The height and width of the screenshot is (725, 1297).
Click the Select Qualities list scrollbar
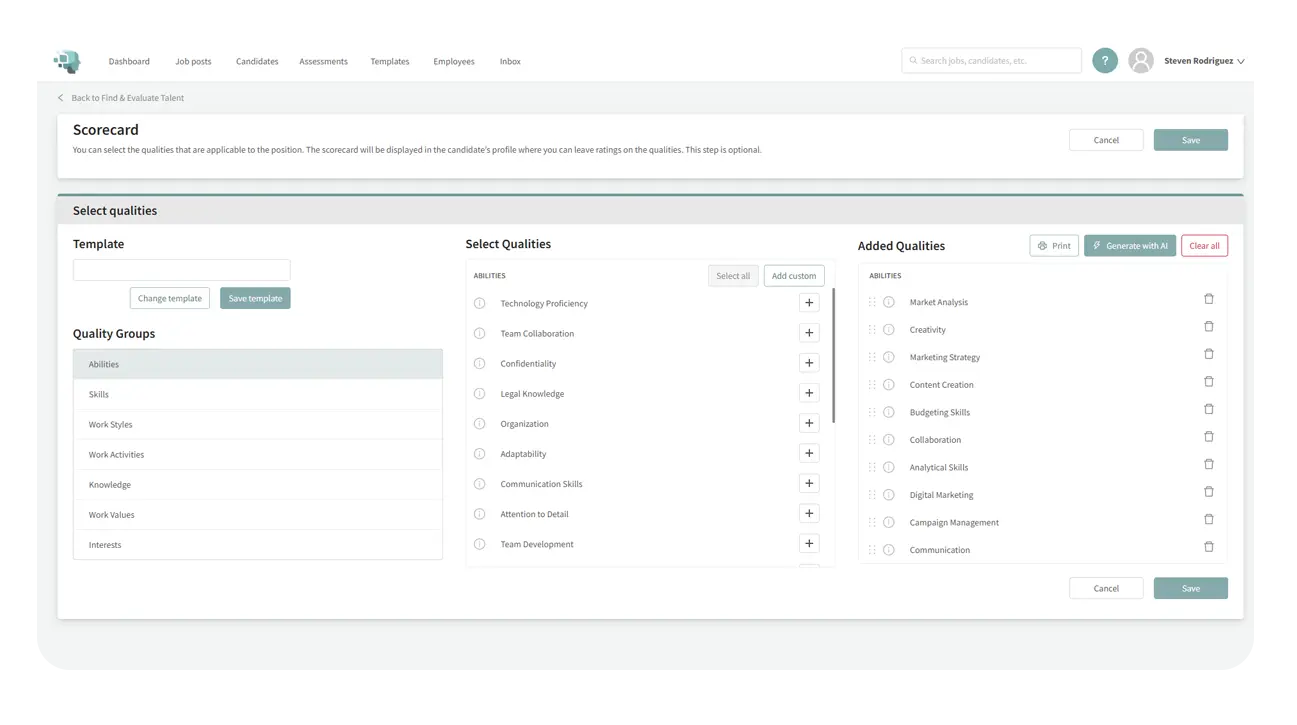pos(833,355)
